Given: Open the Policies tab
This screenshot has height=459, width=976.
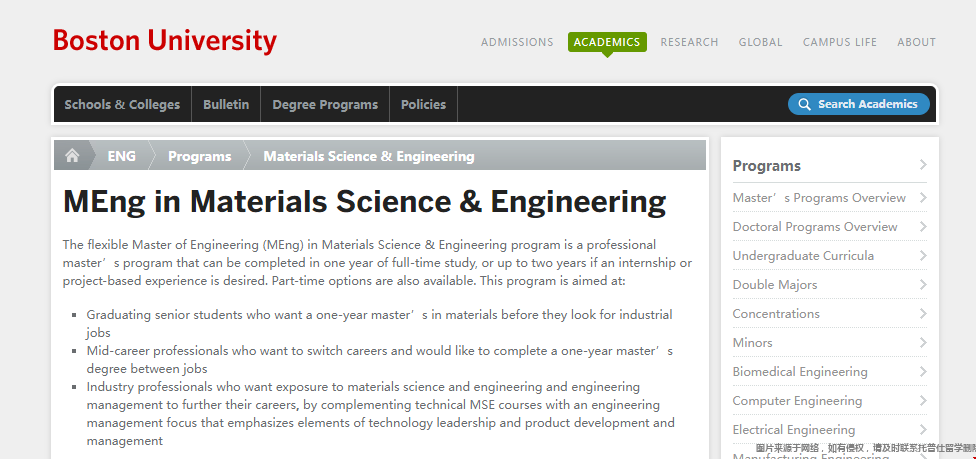Looking at the screenshot, I should (423, 105).
